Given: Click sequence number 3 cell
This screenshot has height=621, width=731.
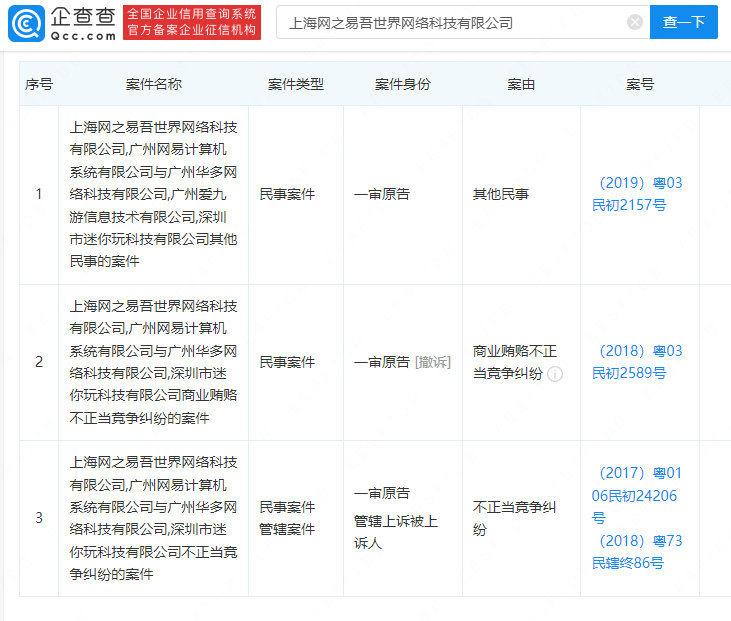Looking at the screenshot, I should pos(39,518).
